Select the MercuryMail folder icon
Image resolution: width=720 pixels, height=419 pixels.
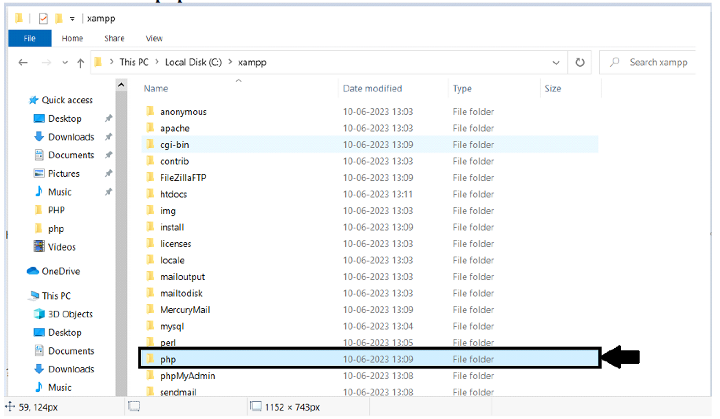[x=150, y=310]
